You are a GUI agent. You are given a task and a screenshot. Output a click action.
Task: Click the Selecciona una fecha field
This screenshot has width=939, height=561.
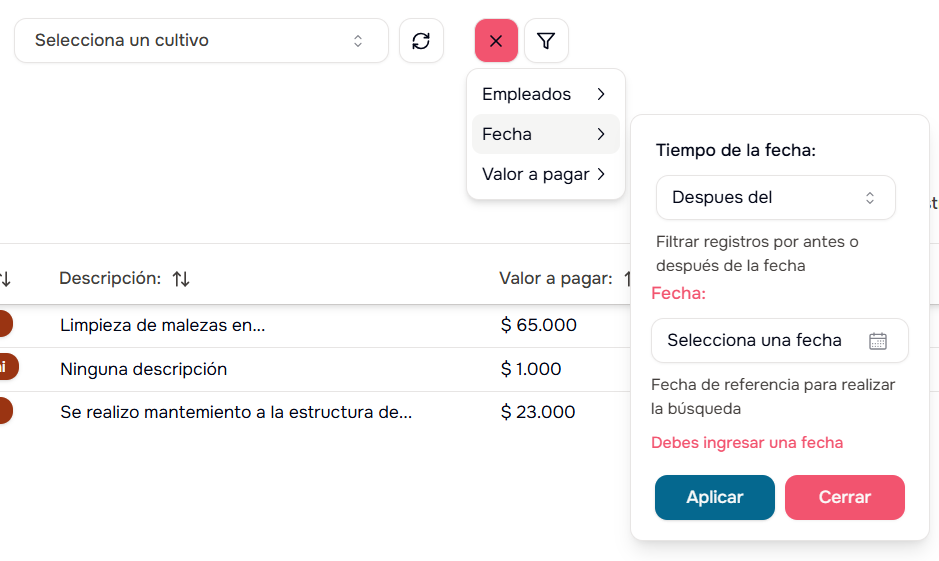755,341
